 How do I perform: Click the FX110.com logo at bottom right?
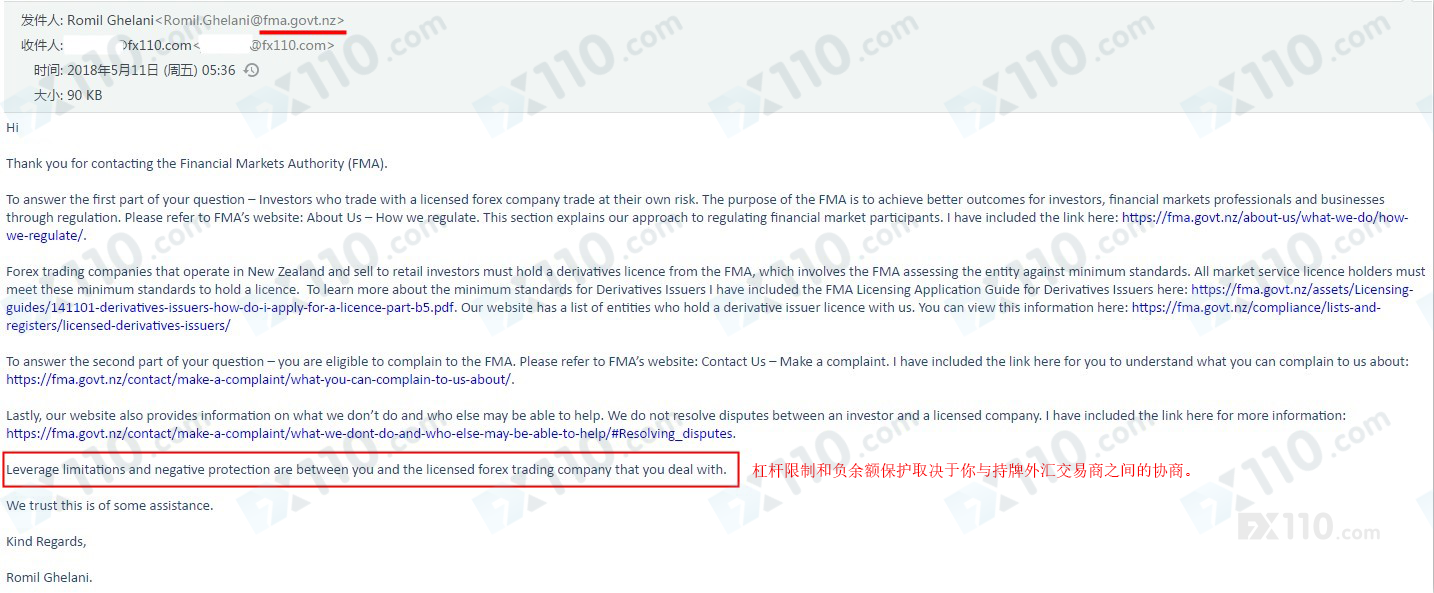(1308, 527)
